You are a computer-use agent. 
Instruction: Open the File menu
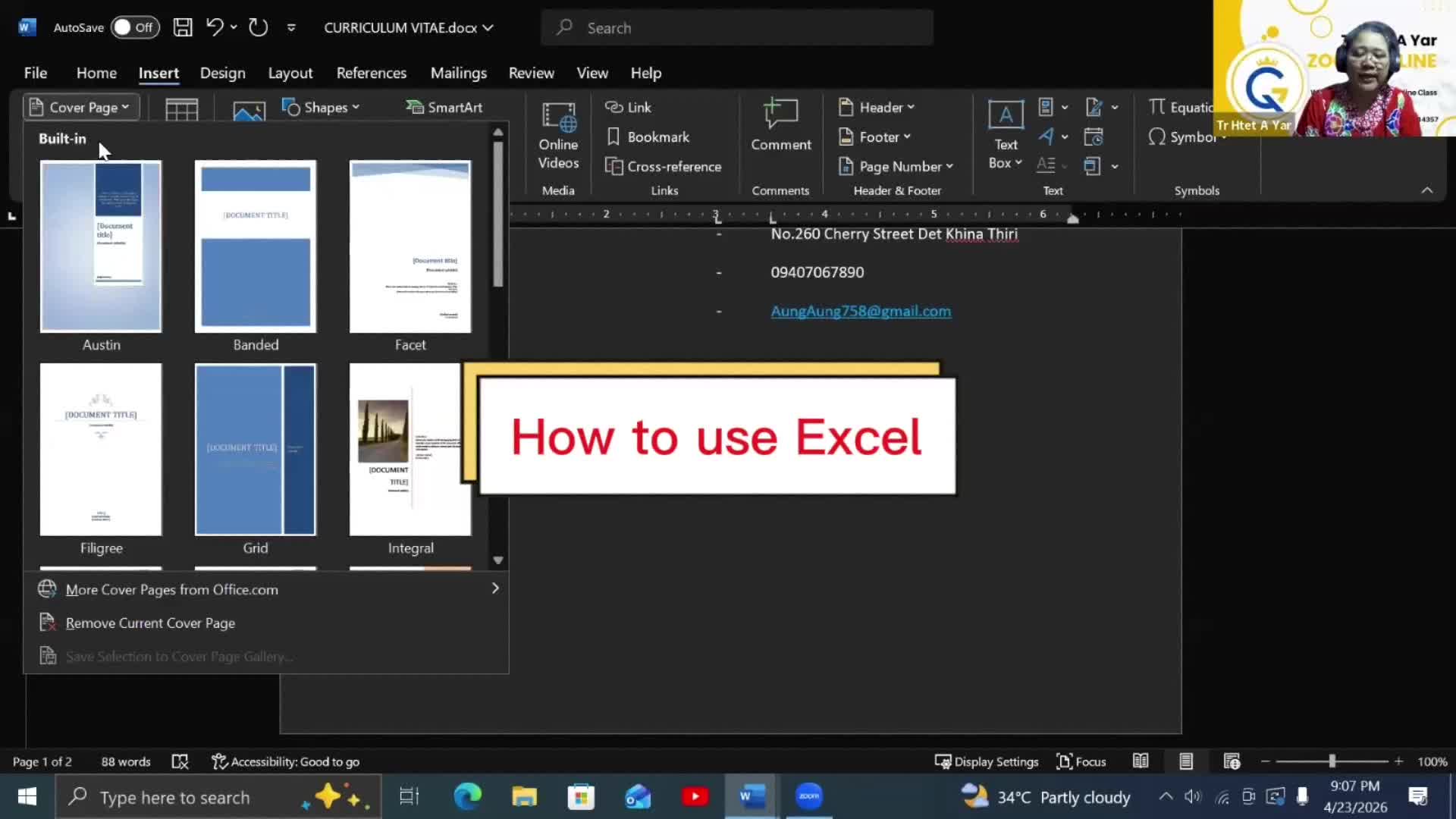tap(36, 73)
